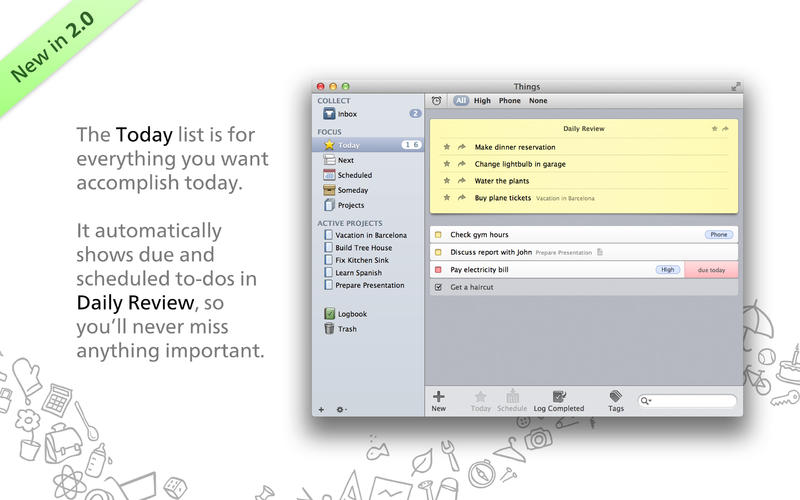
Task: Click the Schedule toolbar button
Action: tap(512, 401)
